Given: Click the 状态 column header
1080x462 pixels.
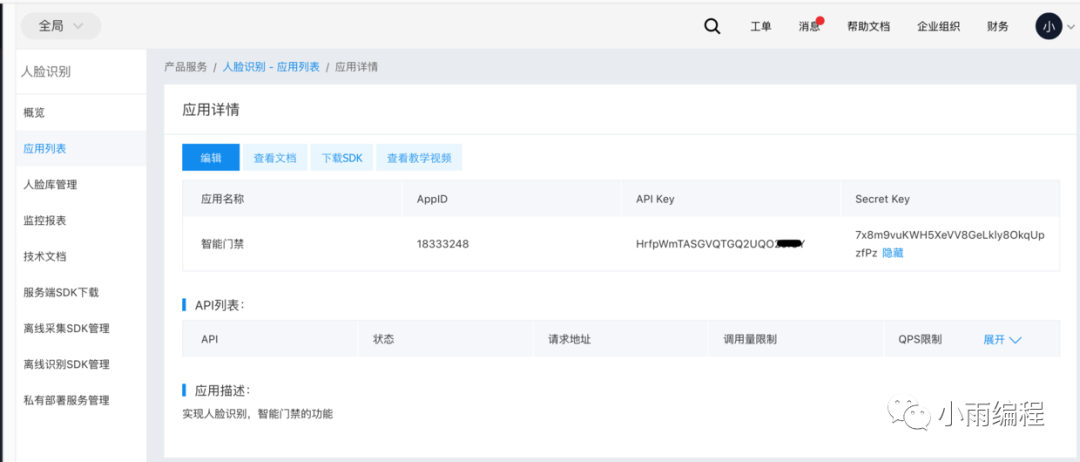Looking at the screenshot, I should pos(384,339).
